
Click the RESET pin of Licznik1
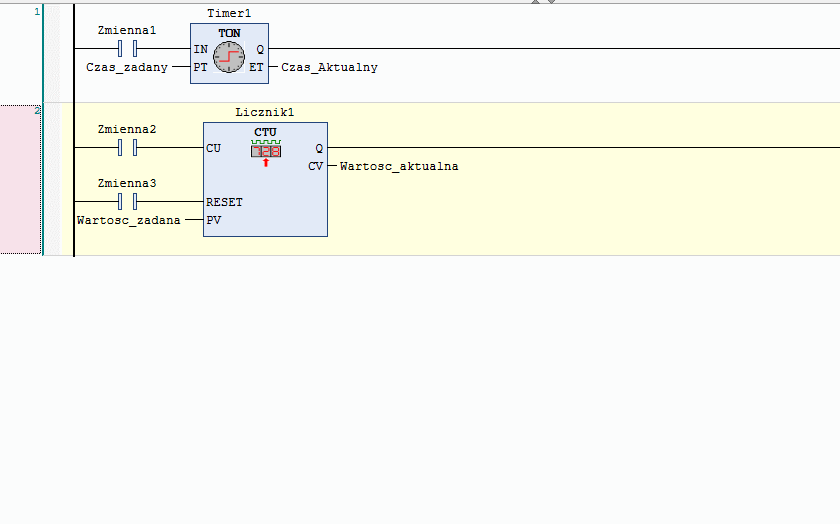tap(224, 203)
